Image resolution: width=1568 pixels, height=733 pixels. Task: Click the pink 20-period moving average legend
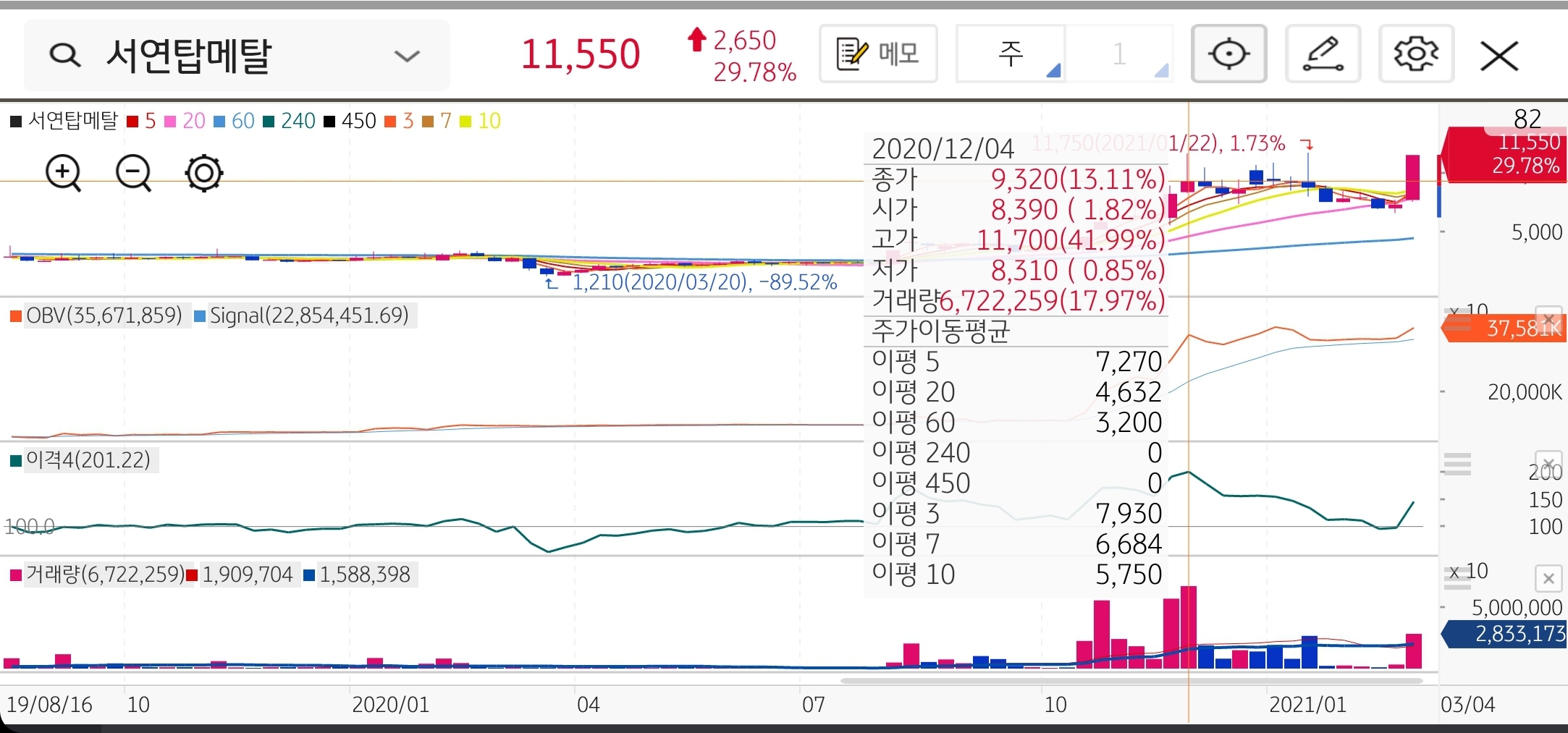coord(185,121)
